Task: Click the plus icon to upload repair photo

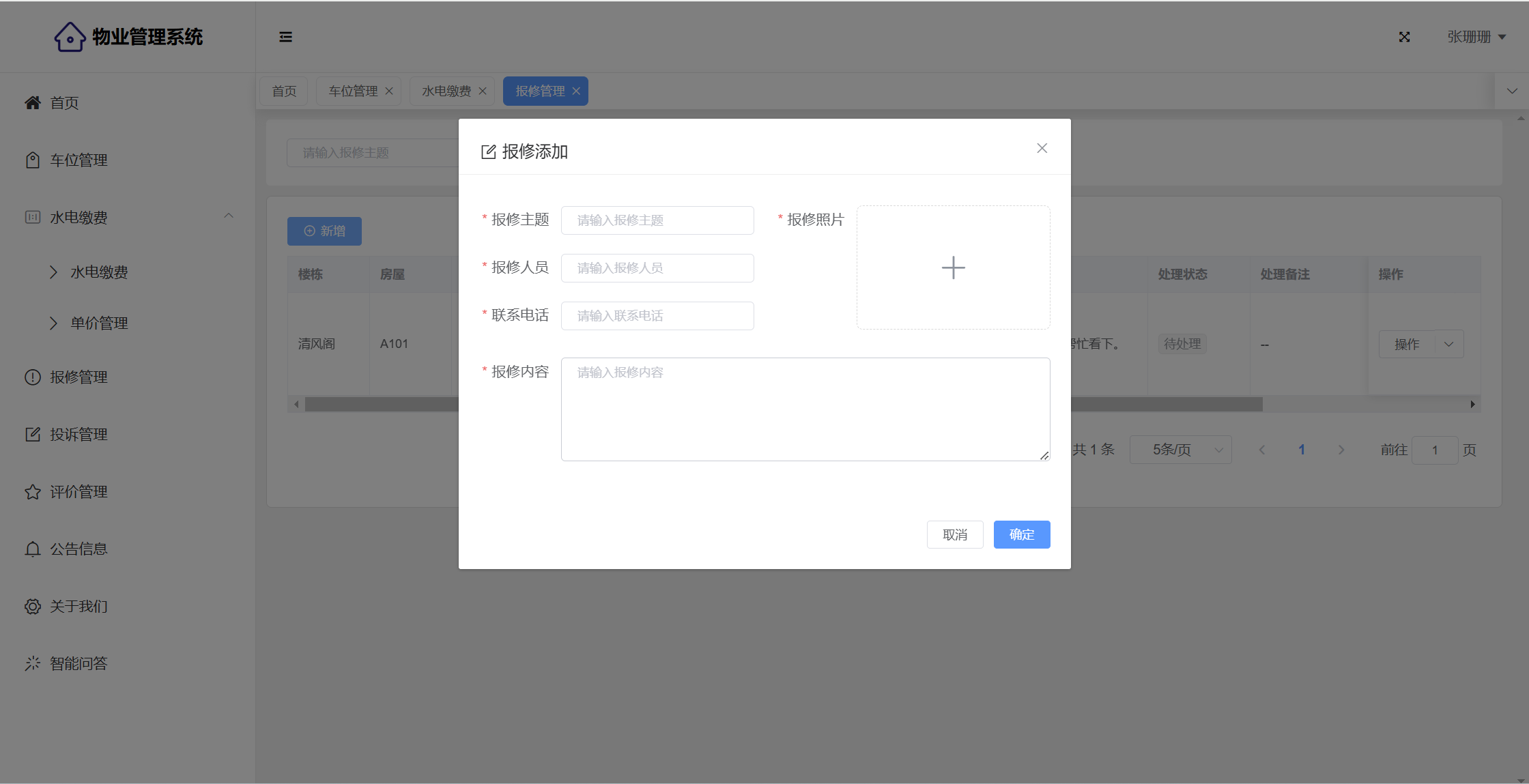Action: 953,267
